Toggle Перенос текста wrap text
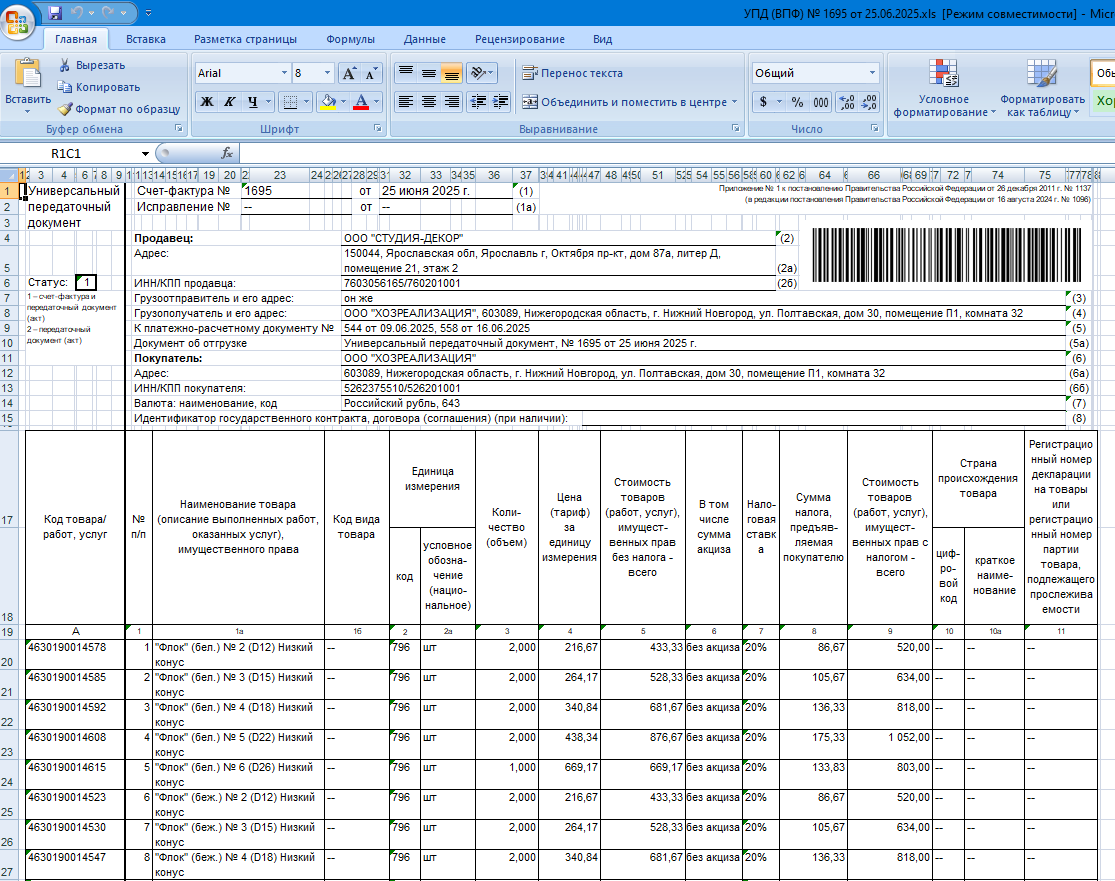Image resolution: width=1115 pixels, height=881 pixels. [572, 73]
